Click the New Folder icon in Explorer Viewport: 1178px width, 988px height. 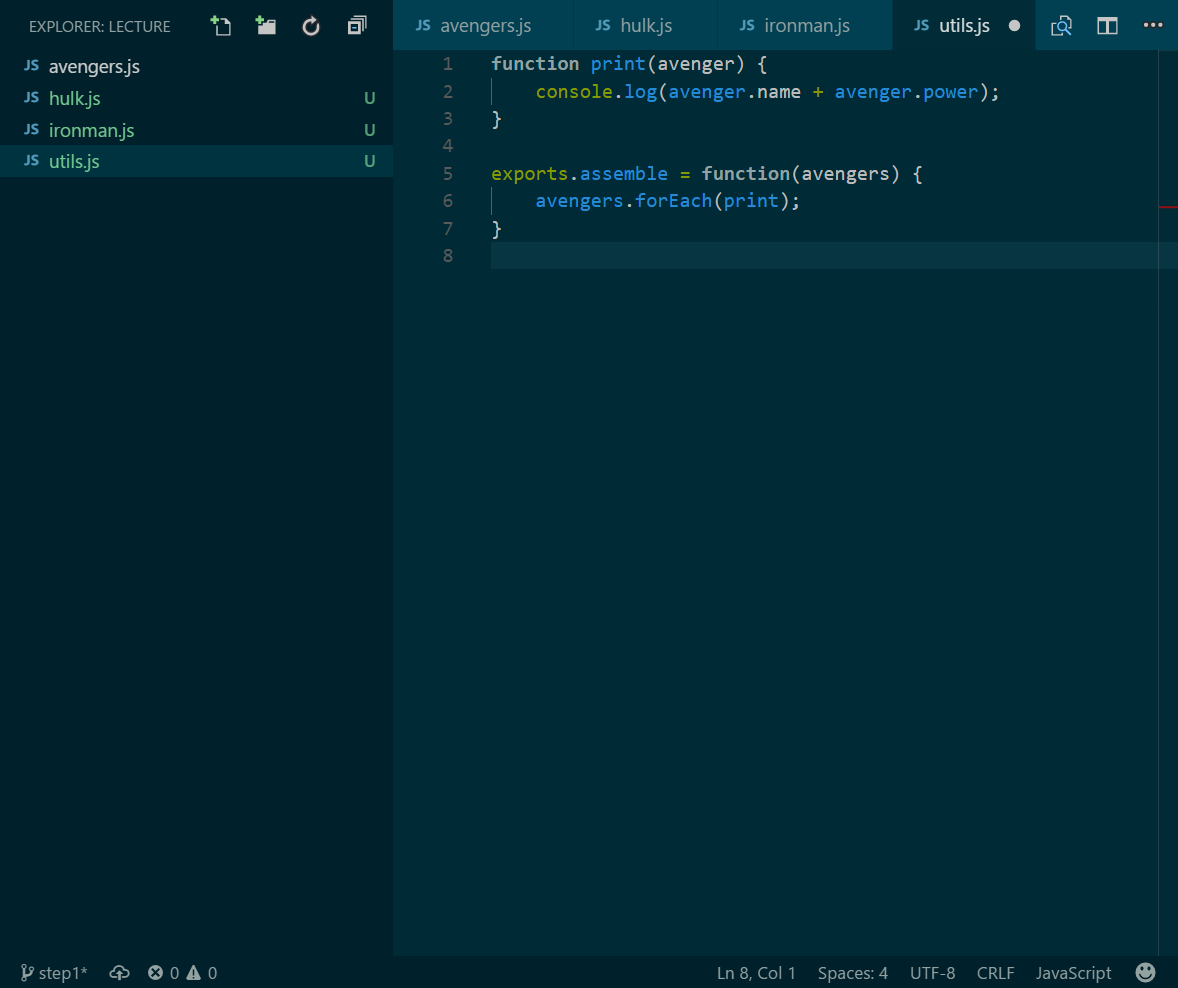(x=266, y=26)
